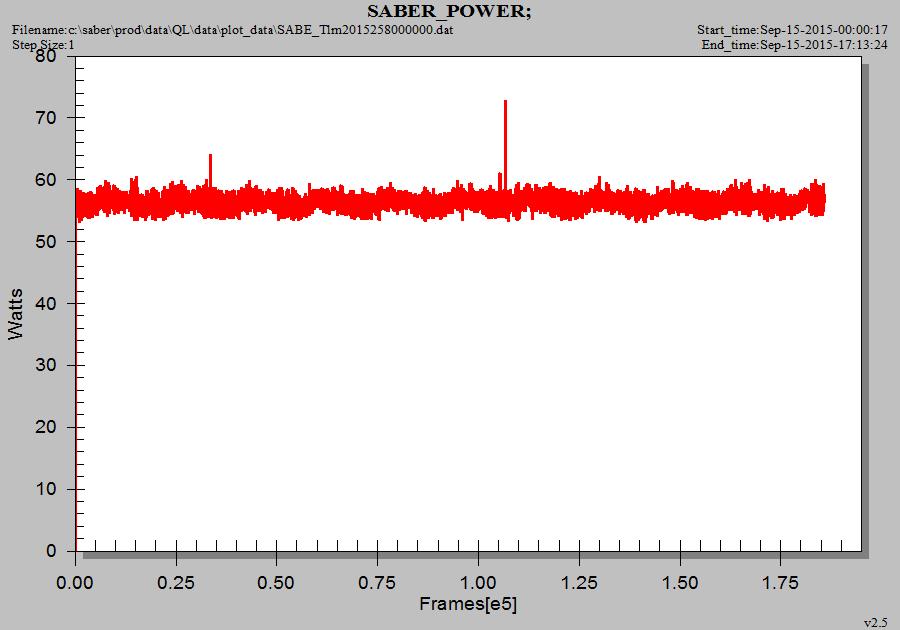900x630 pixels.
Task: Click the y-axis value 60
Action: tap(45, 180)
